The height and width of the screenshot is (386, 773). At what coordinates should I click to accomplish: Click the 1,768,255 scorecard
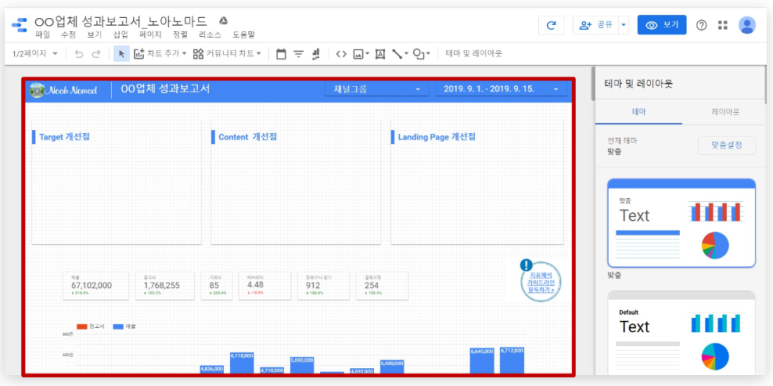(165, 285)
